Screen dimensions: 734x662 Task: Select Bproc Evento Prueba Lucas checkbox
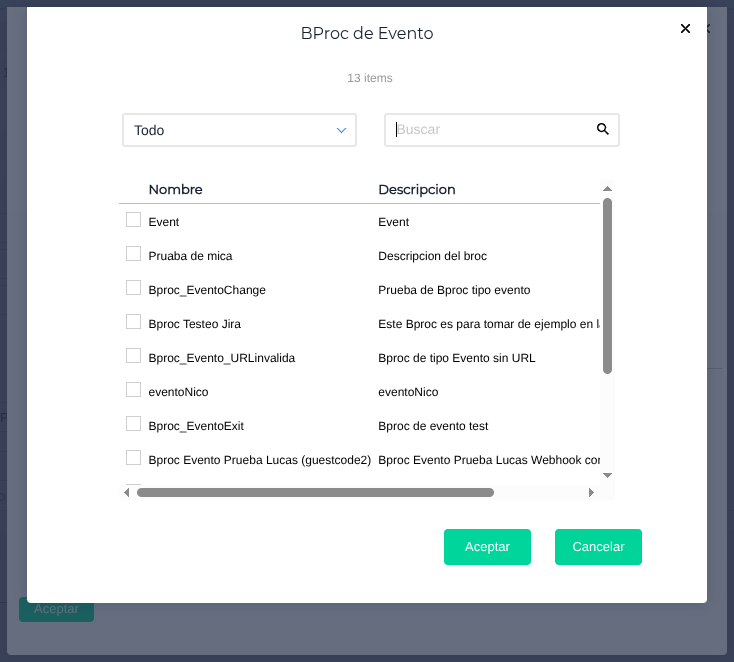[x=133, y=457]
